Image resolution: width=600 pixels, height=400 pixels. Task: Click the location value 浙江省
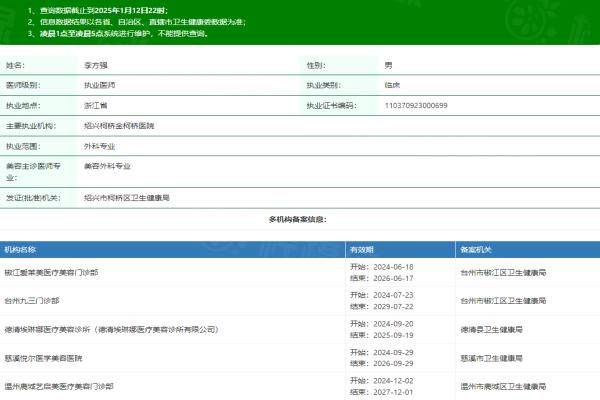coord(96,105)
